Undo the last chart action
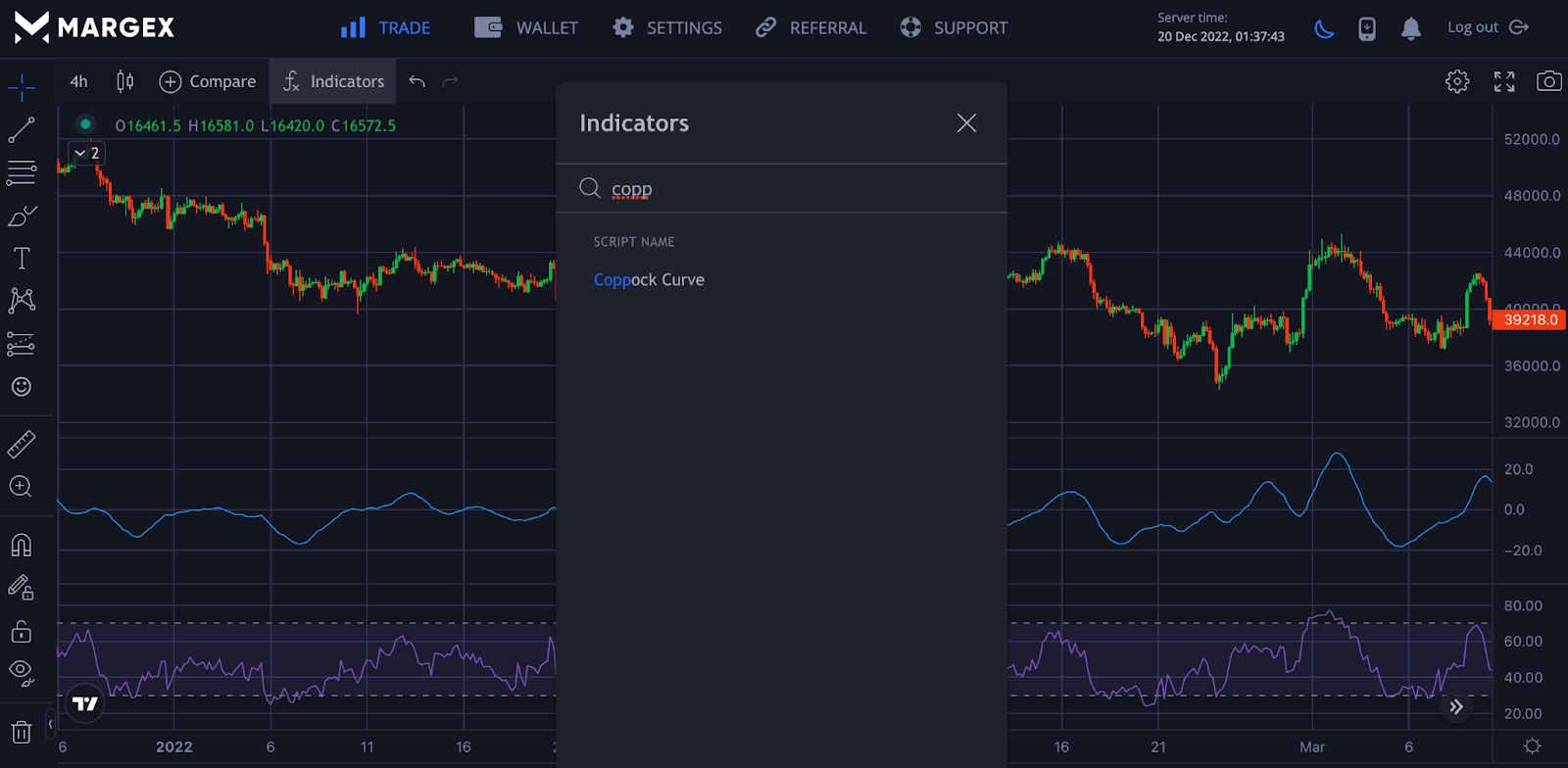 point(417,81)
